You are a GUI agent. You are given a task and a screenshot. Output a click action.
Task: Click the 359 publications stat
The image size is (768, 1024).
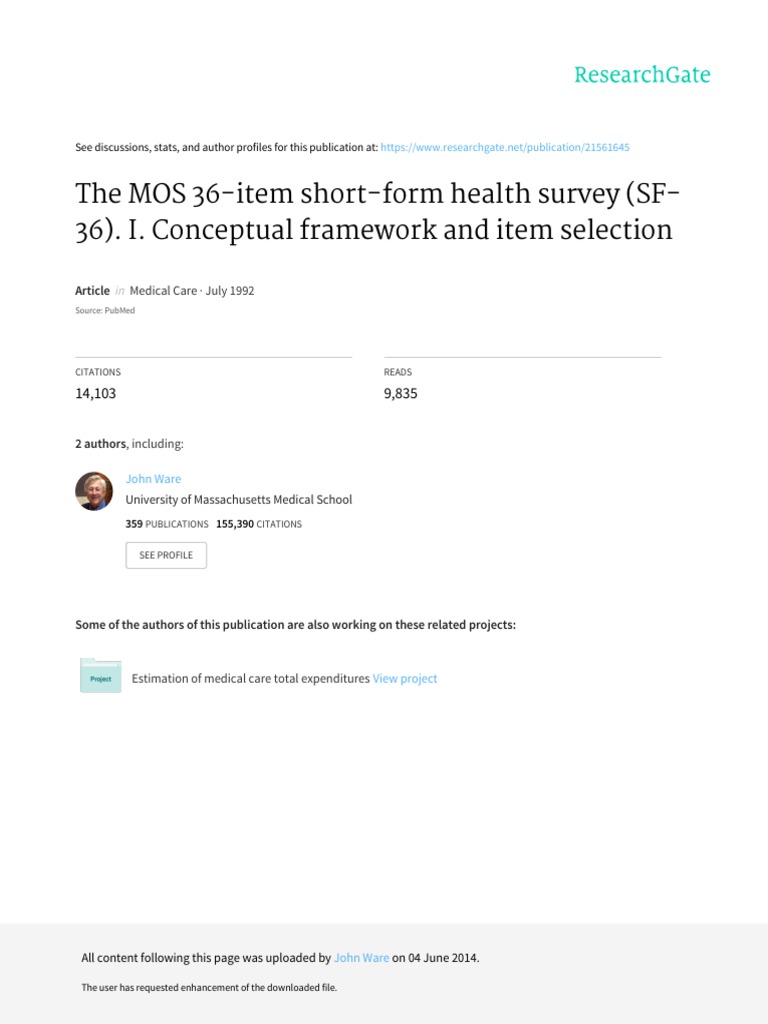pos(167,523)
